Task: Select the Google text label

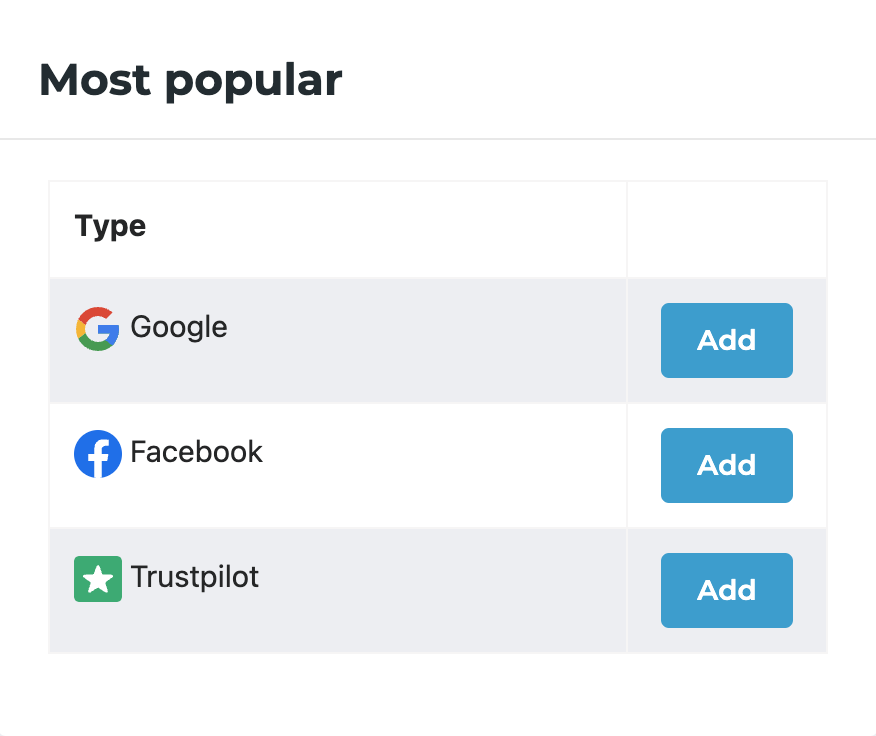Action: coord(179,327)
